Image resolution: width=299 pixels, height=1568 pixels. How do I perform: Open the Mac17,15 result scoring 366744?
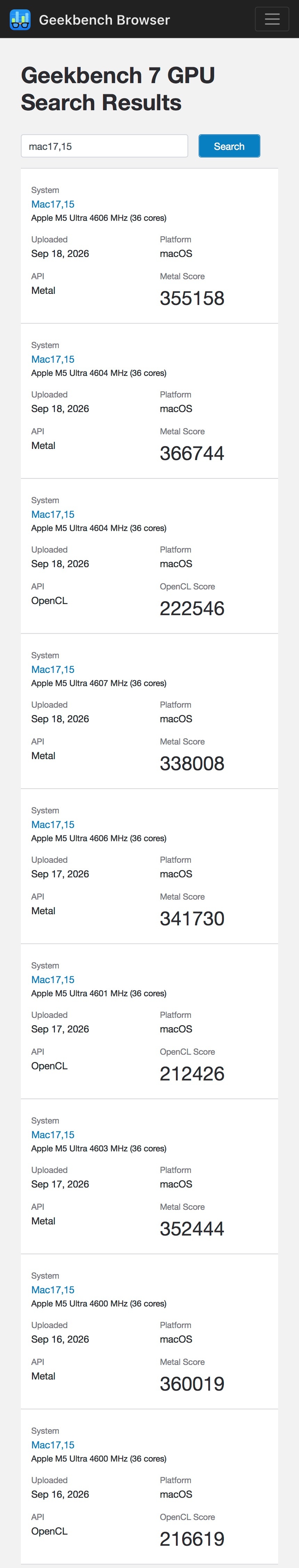pyautogui.click(x=53, y=360)
